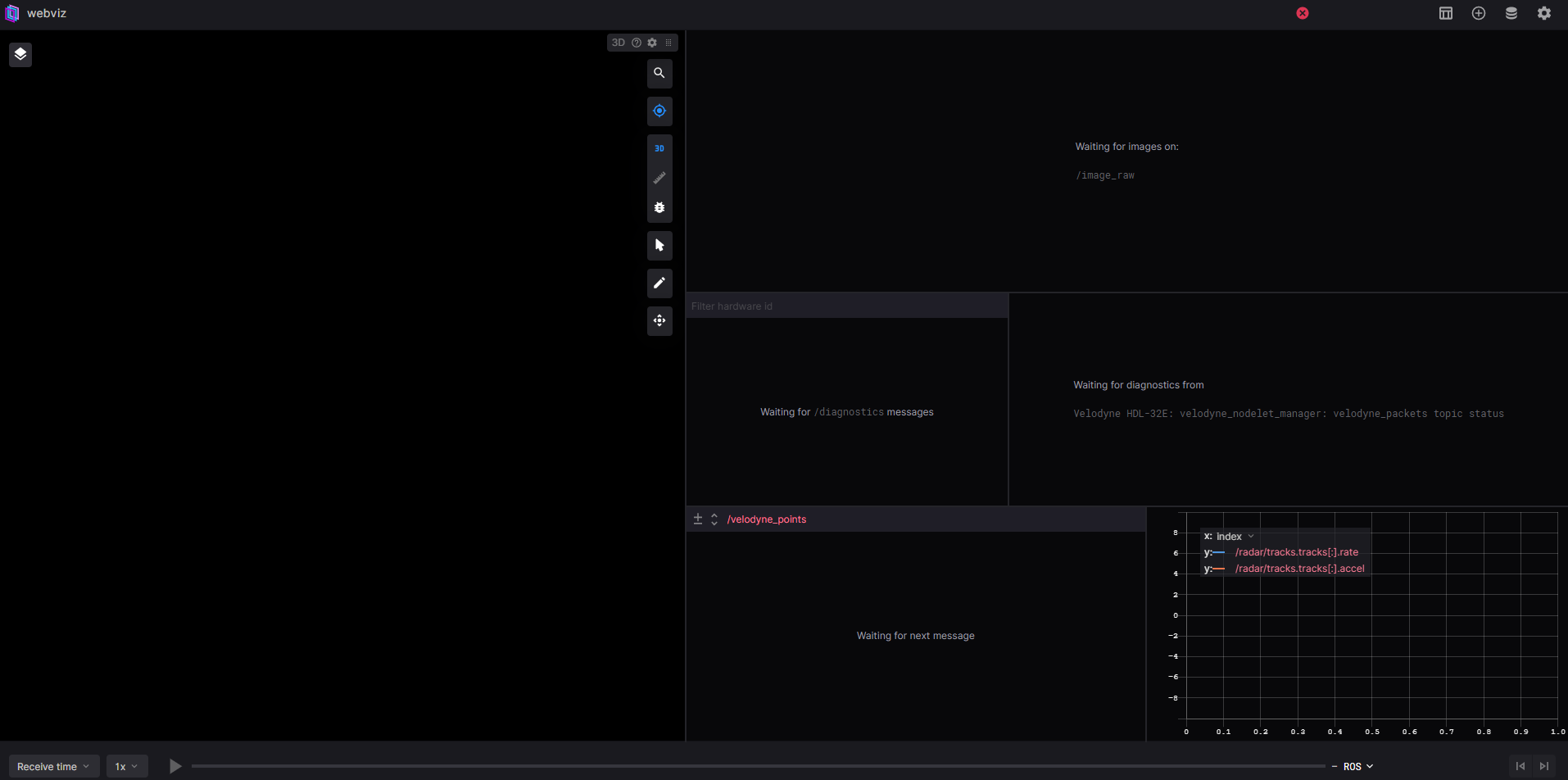
Task: Select the measure ruler tool
Action: tap(659, 178)
